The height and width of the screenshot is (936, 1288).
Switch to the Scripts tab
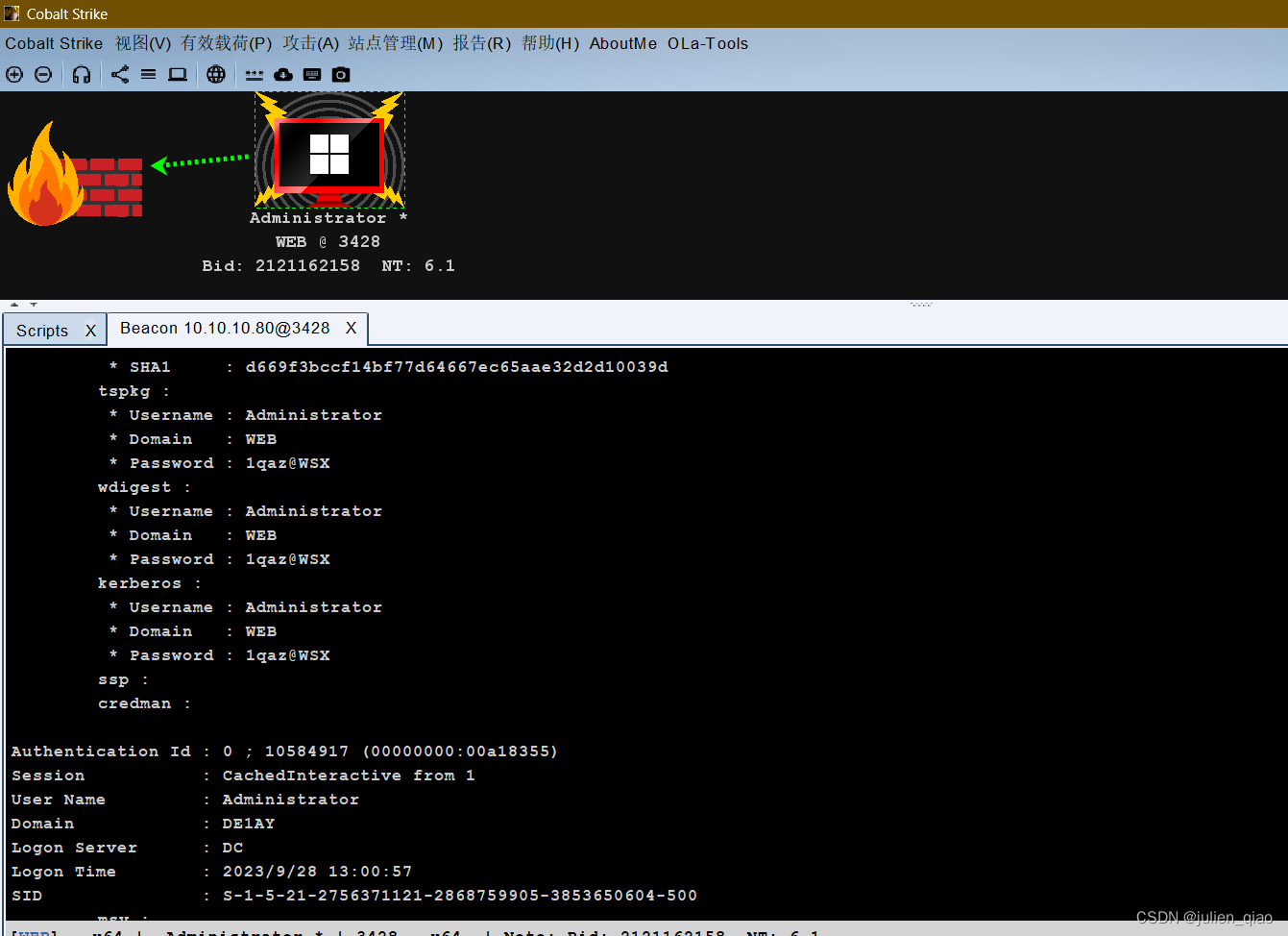[42, 330]
